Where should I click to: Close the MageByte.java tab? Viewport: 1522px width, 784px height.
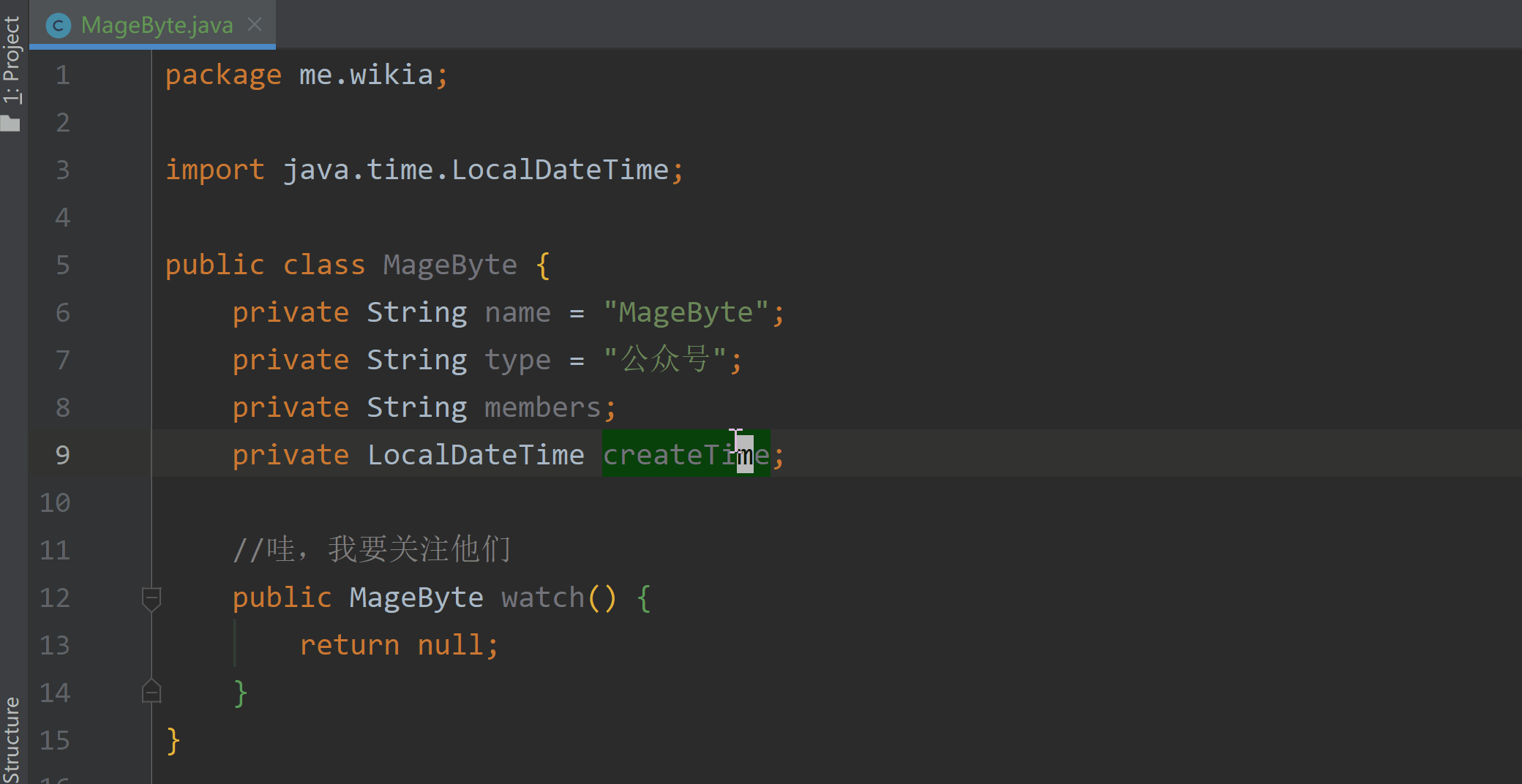click(254, 24)
